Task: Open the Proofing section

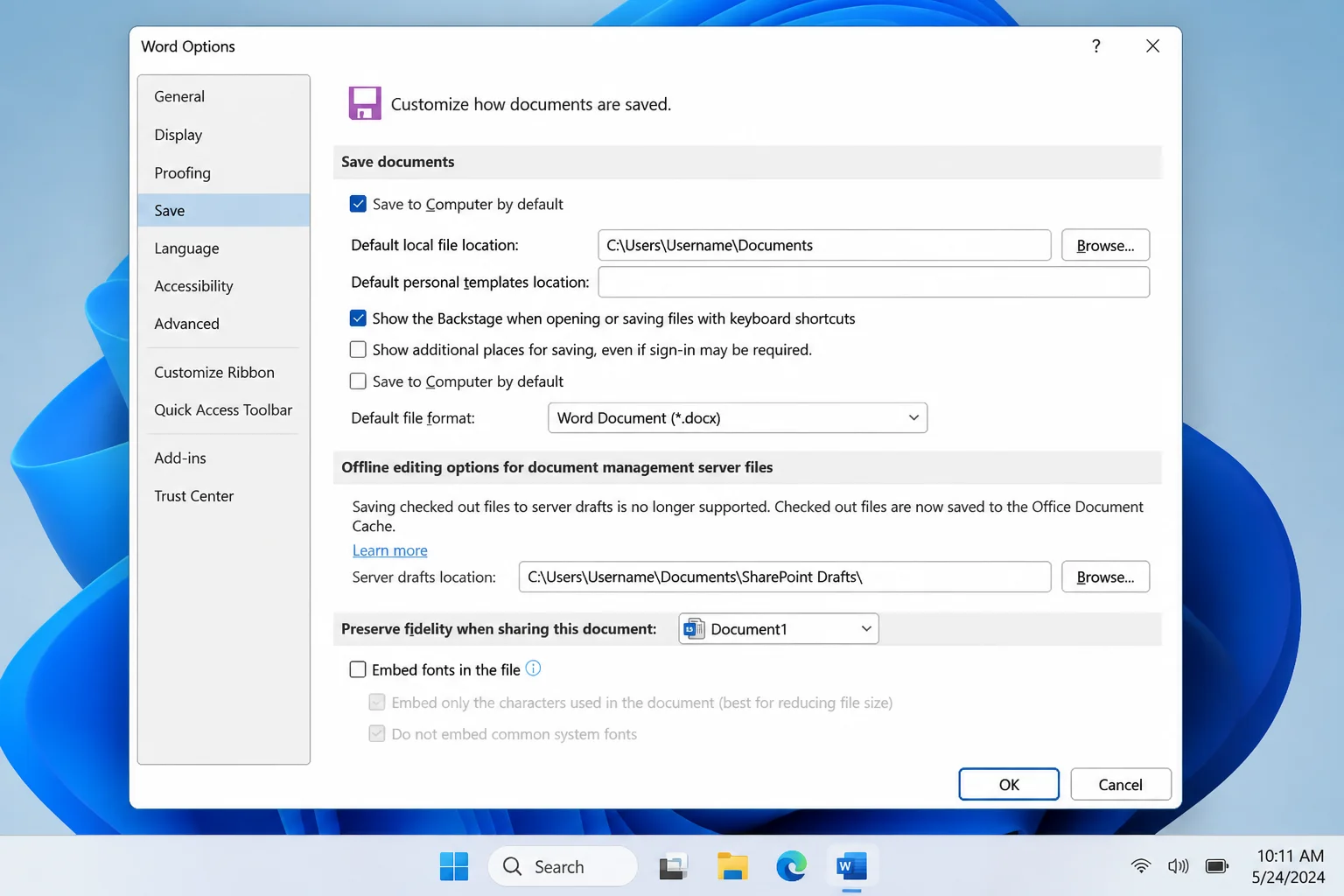Action: (224, 172)
